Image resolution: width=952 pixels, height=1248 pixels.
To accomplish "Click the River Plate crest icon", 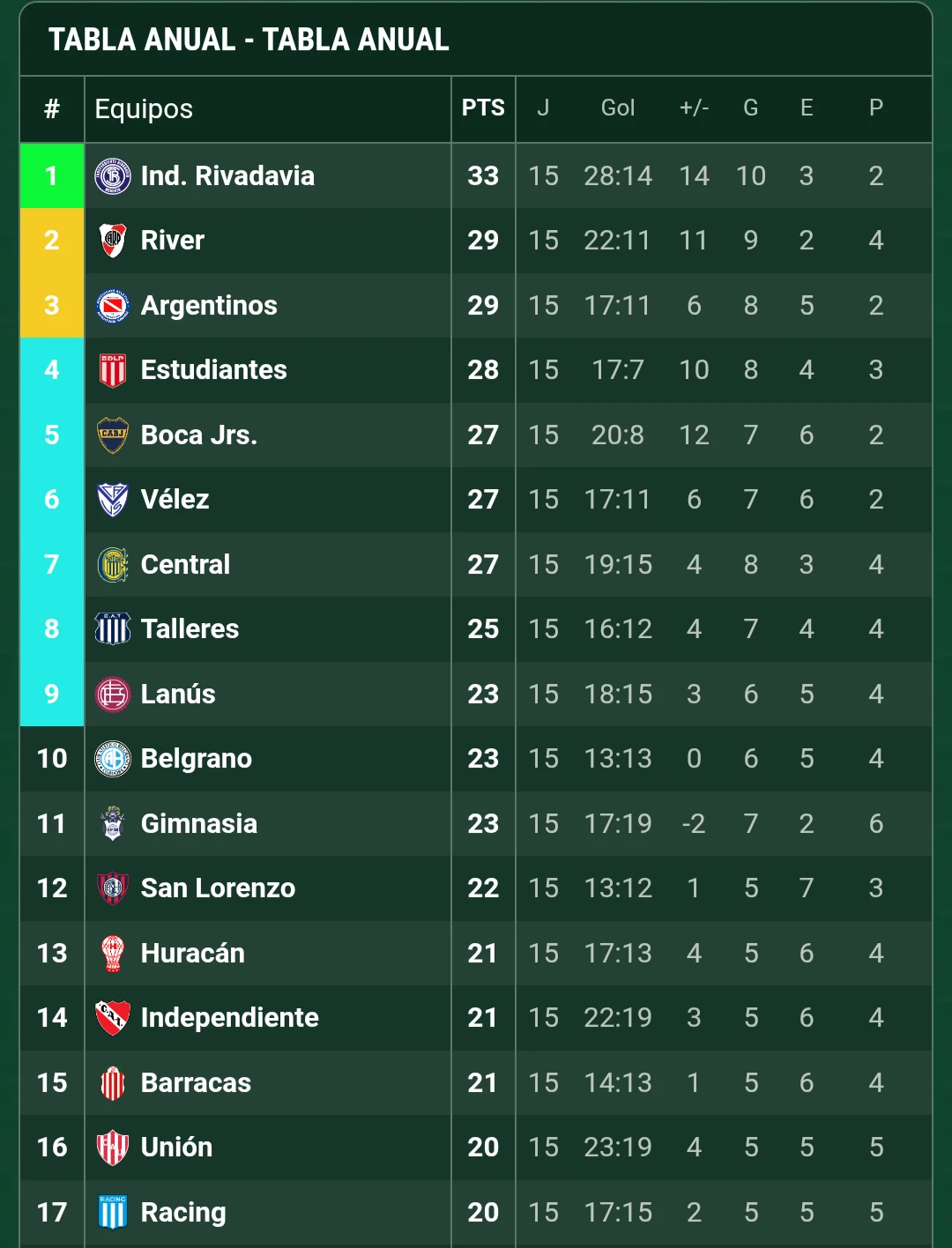I will [113, 241].
